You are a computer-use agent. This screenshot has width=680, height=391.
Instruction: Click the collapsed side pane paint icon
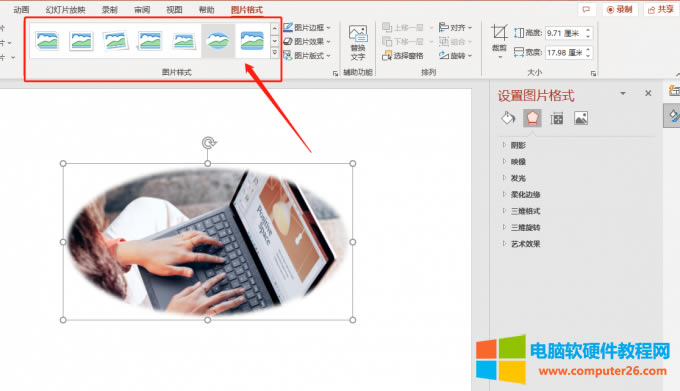click(x=673, y=116)
